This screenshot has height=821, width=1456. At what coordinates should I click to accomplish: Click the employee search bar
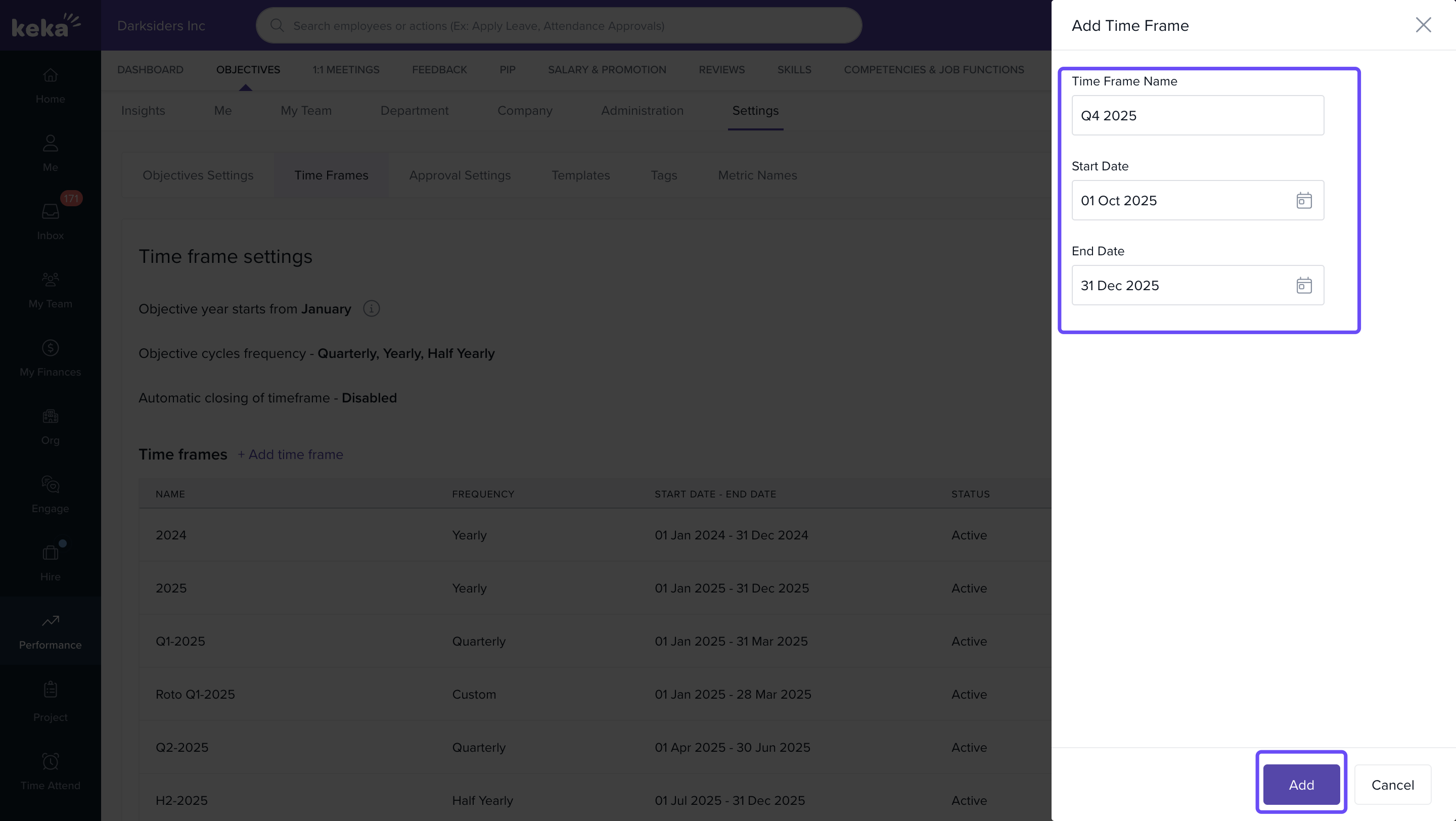pyautogui.click(x=559, y=25)
